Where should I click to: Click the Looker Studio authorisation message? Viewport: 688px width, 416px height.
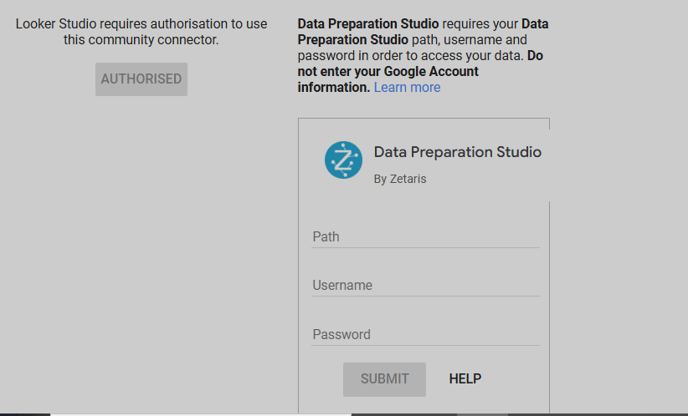click(x=141, y=32)
